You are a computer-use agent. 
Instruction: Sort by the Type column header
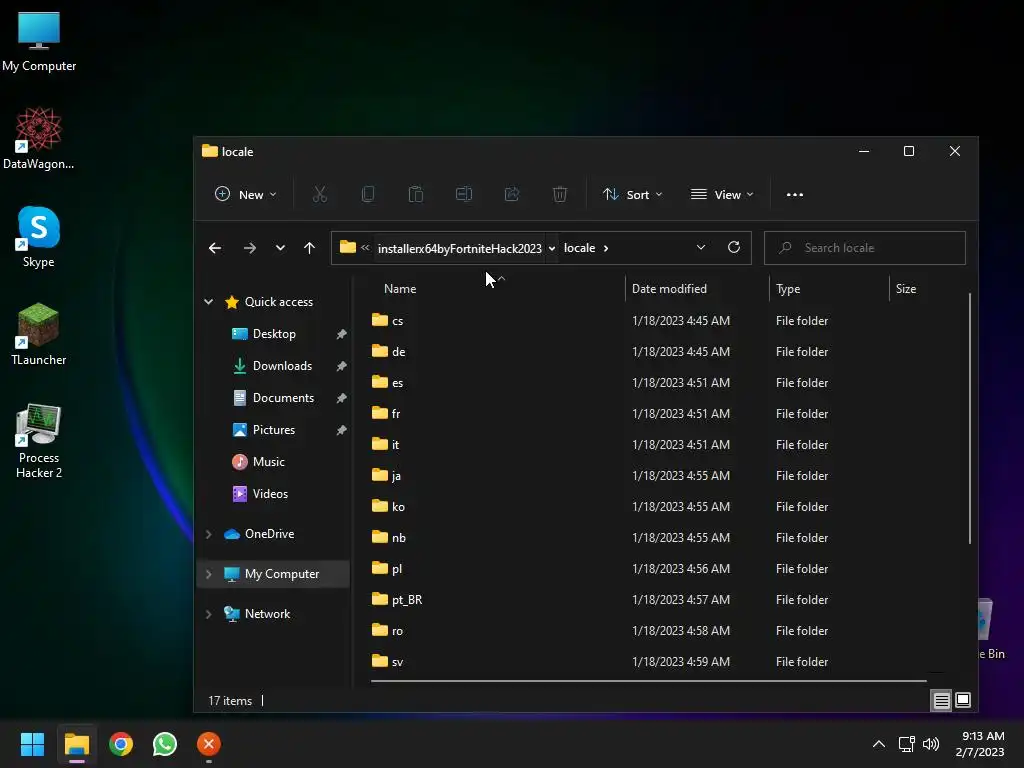click(x=788, y=289)
